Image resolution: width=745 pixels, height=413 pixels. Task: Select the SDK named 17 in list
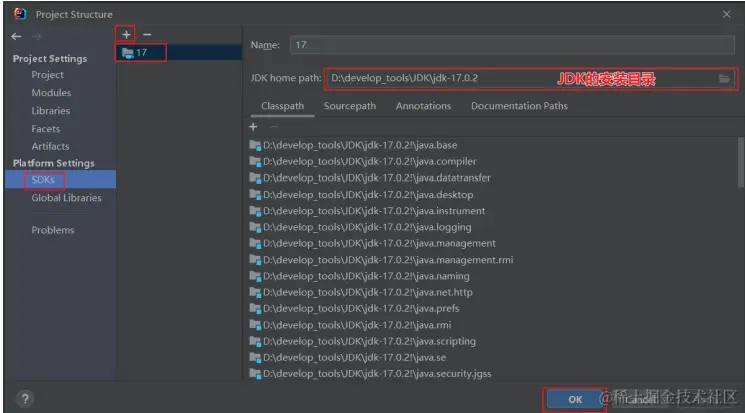point(179,52)
